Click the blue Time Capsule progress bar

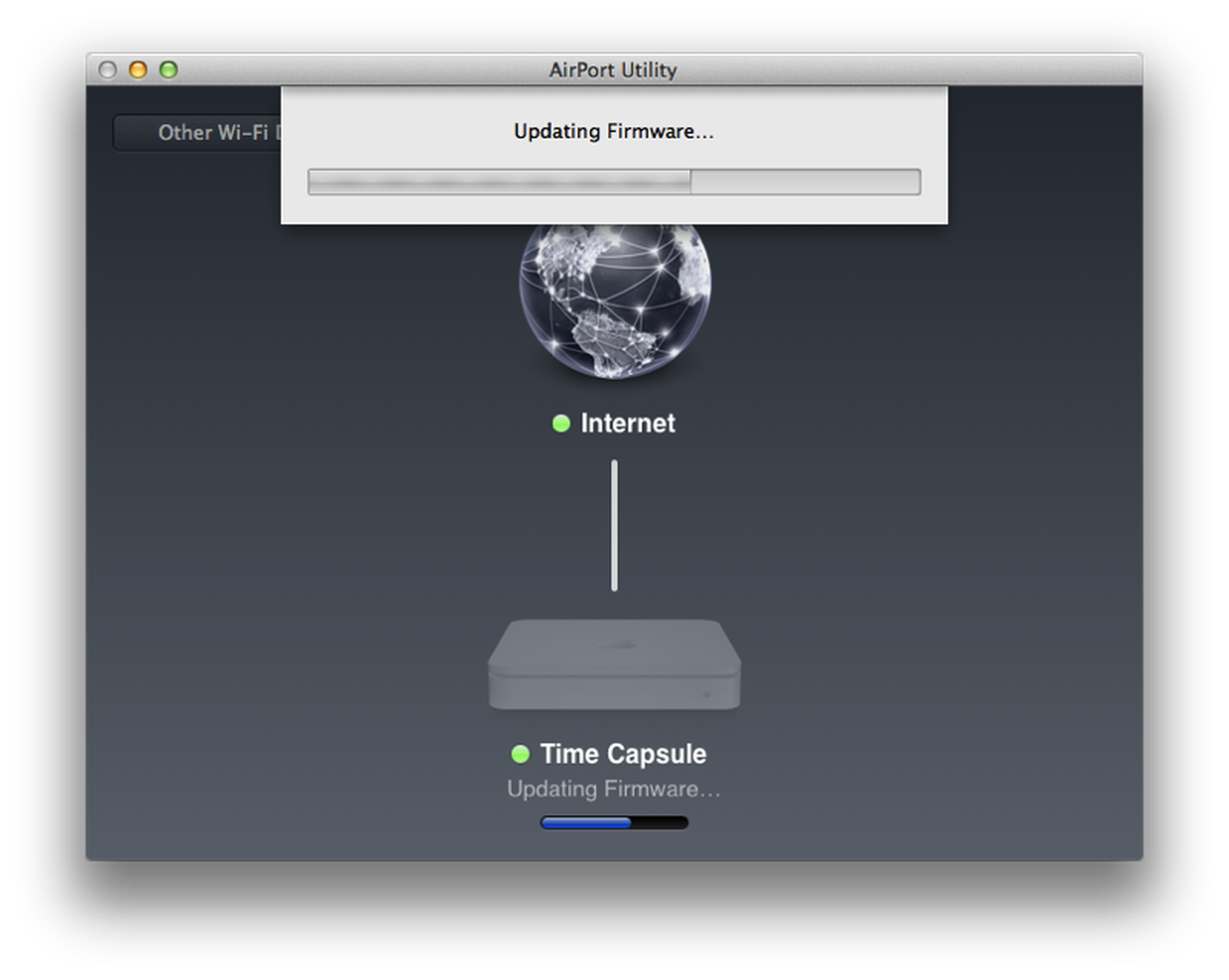pos(614,823)
